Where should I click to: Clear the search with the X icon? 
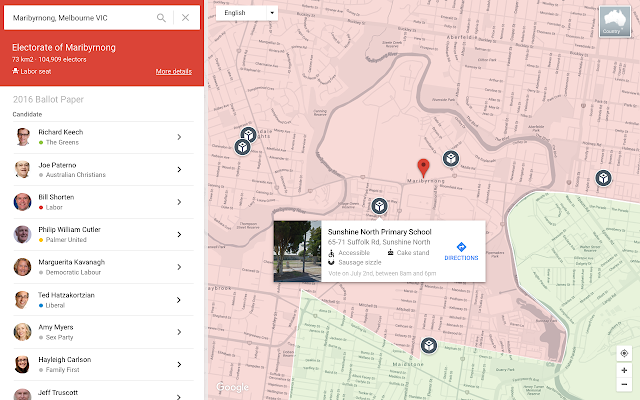coord(185,18)
